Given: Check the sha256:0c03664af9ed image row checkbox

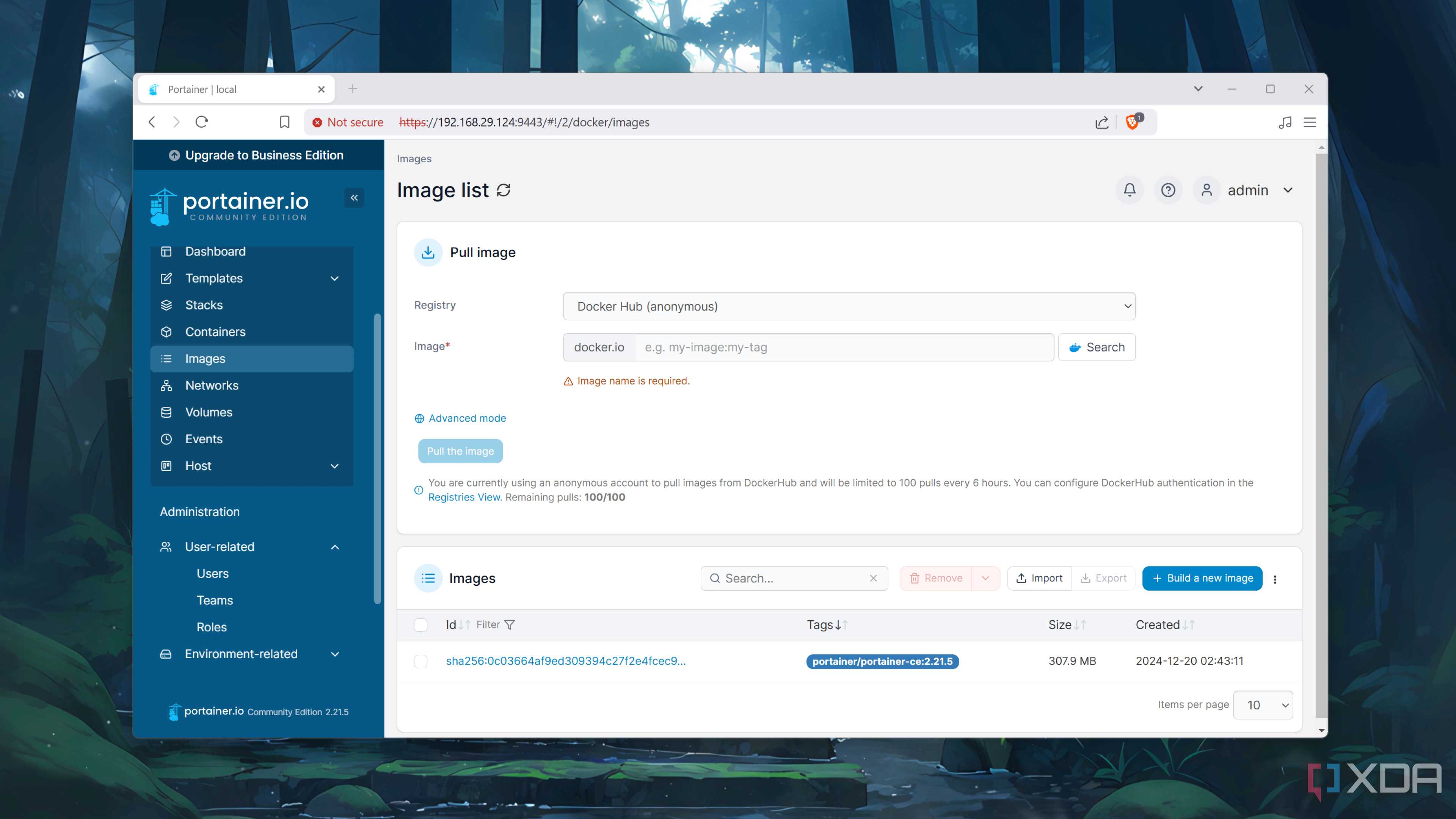Looking at the screenshot, I should pos(420,661).
